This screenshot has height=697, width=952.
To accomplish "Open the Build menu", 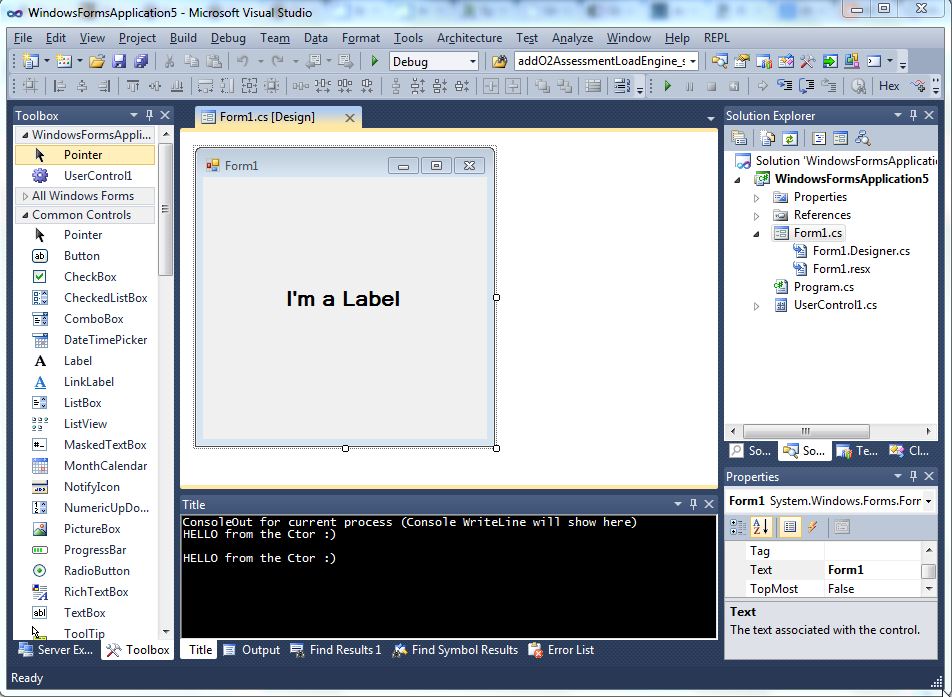I will coord(183,38).
